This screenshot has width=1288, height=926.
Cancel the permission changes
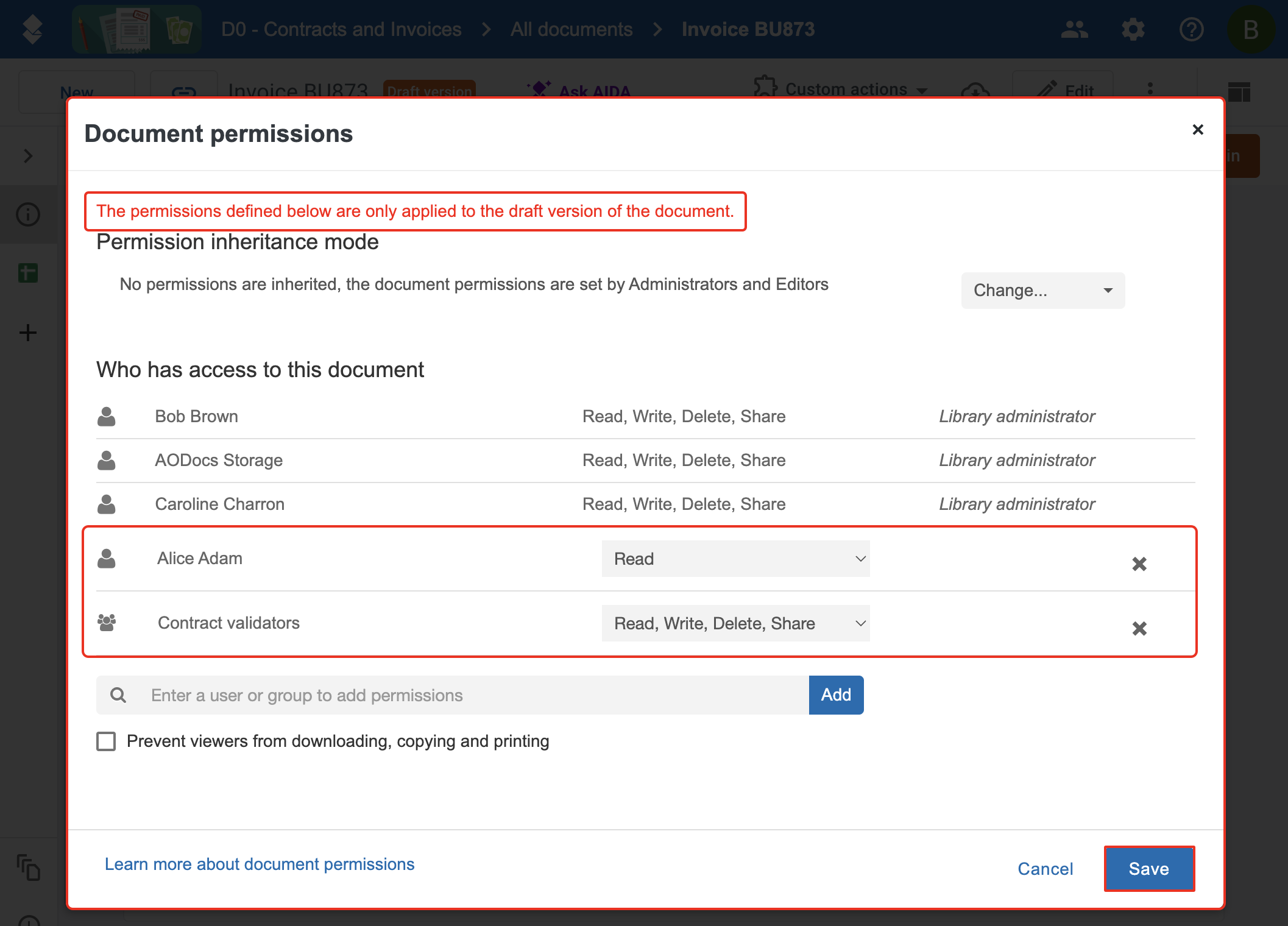pos(1045,869)
